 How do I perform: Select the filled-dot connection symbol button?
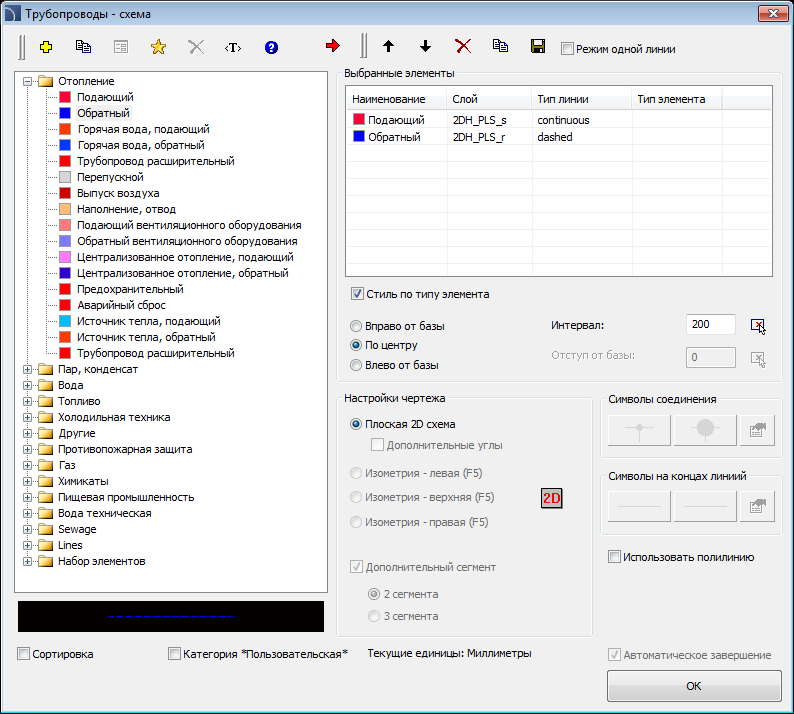coord(705,430)
